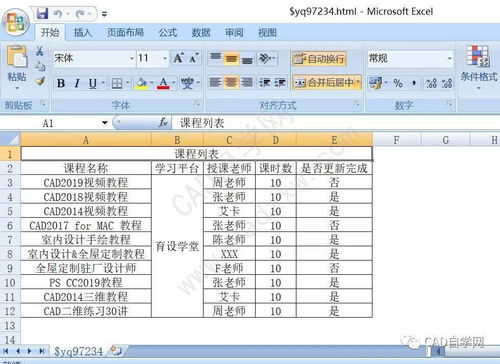500x364 pixels.
Task: Open the 视图 tab
Action: click(x=267, y=33)
